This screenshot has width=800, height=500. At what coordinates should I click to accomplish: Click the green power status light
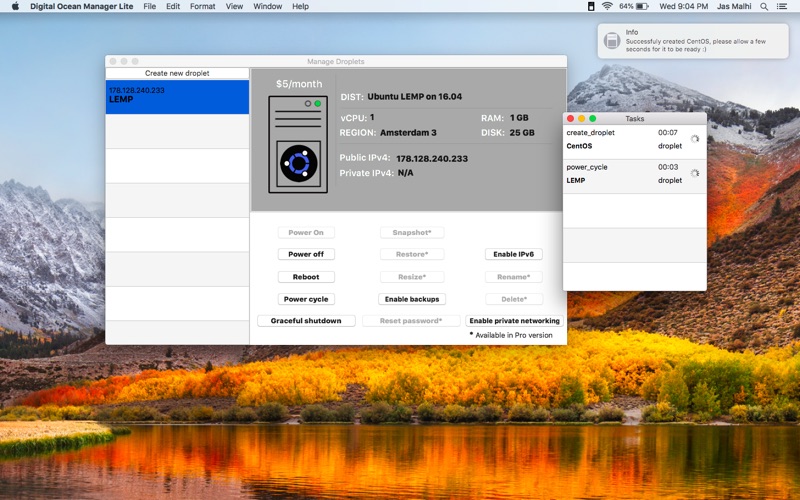[x=318, y=104]
